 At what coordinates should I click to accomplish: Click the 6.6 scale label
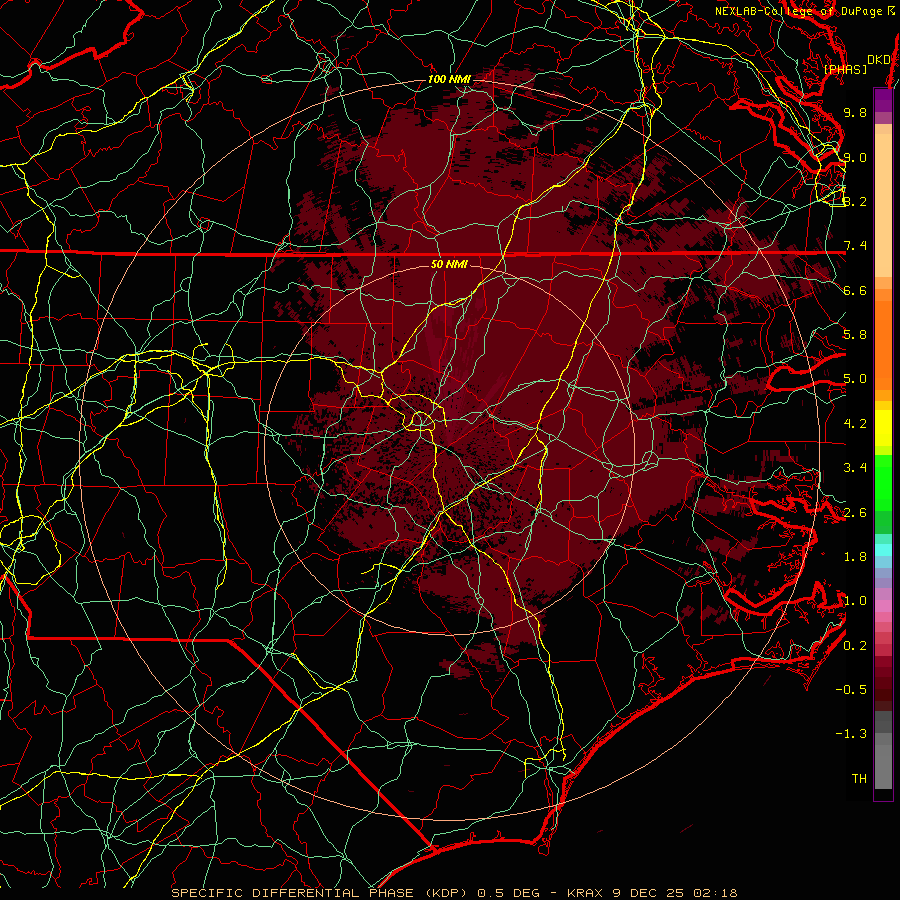click(855, 290)
